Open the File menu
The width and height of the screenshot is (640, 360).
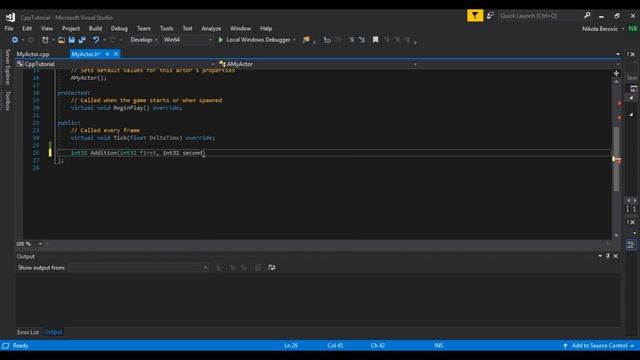point(9,29)
